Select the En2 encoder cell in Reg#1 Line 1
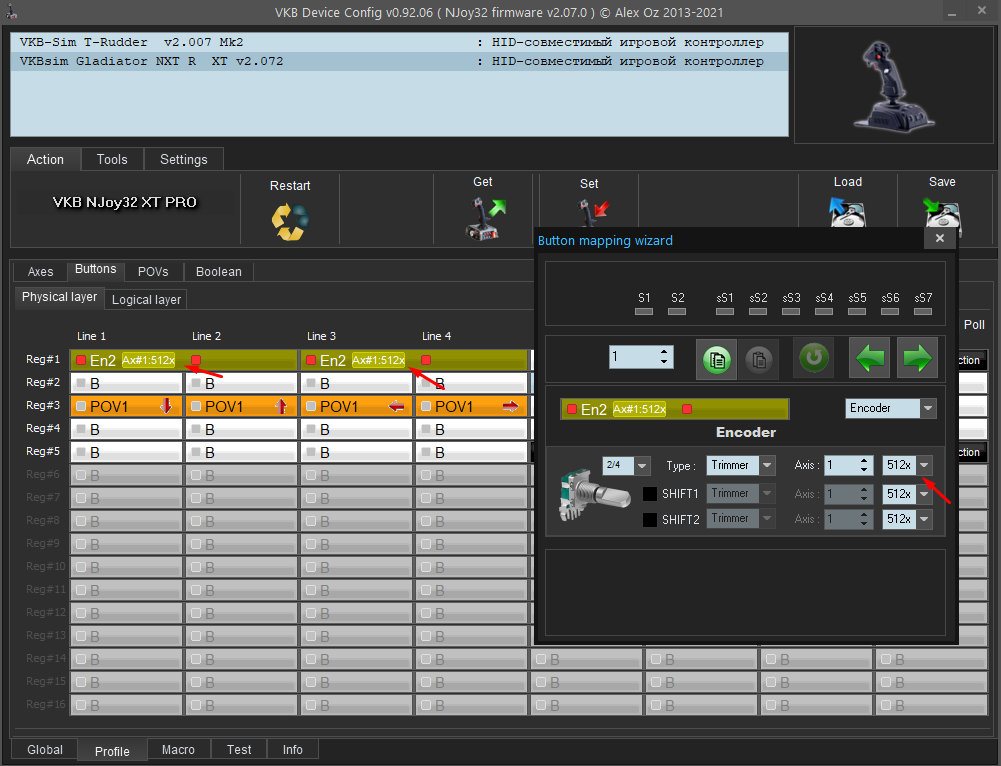 (184, 360)
